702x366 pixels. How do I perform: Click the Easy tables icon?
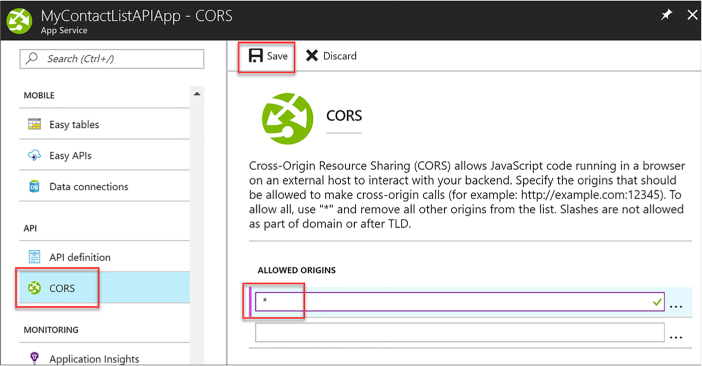point(34,124)
